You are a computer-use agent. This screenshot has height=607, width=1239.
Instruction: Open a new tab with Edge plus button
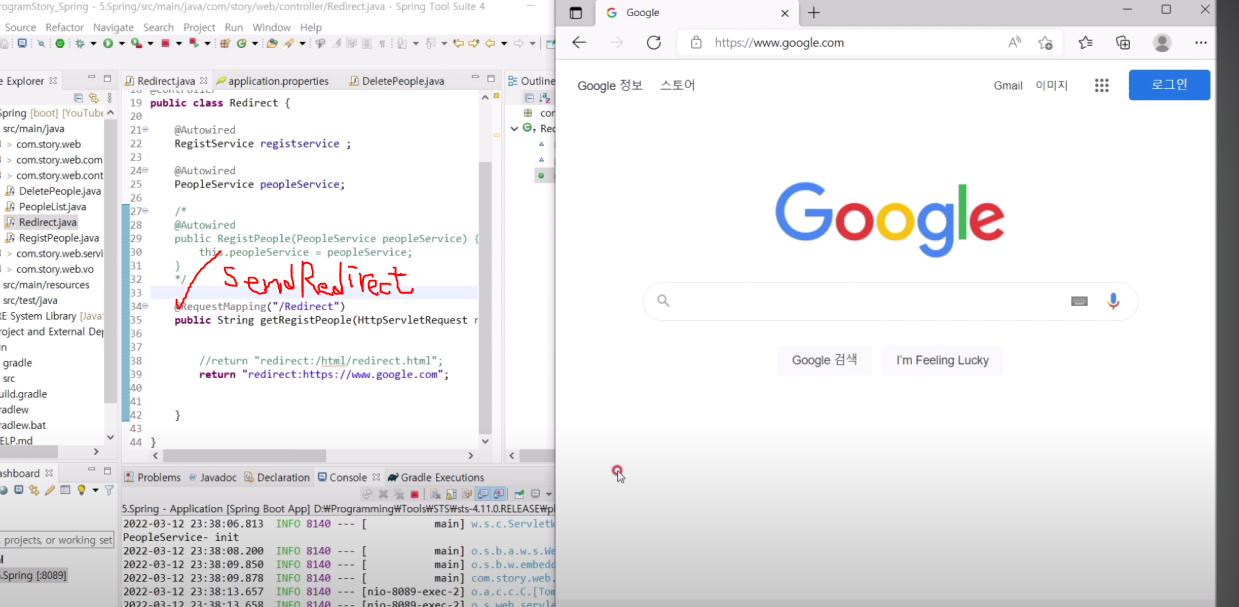click(x=814, y=13)
